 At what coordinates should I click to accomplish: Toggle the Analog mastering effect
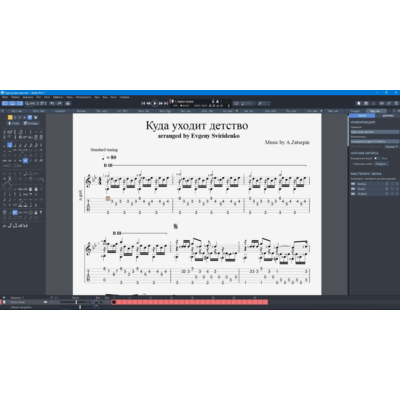(x=354, y=184)
